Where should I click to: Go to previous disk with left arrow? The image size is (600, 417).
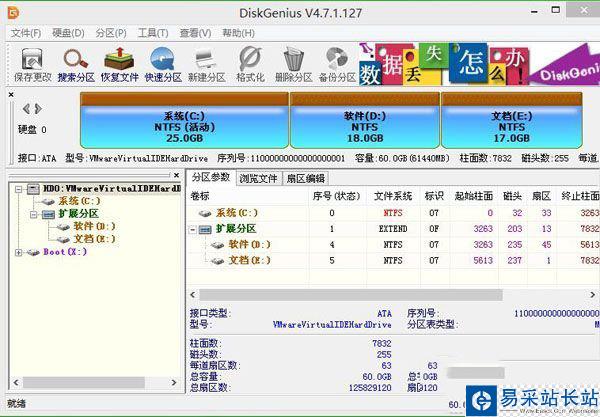(x=26, y=109)
